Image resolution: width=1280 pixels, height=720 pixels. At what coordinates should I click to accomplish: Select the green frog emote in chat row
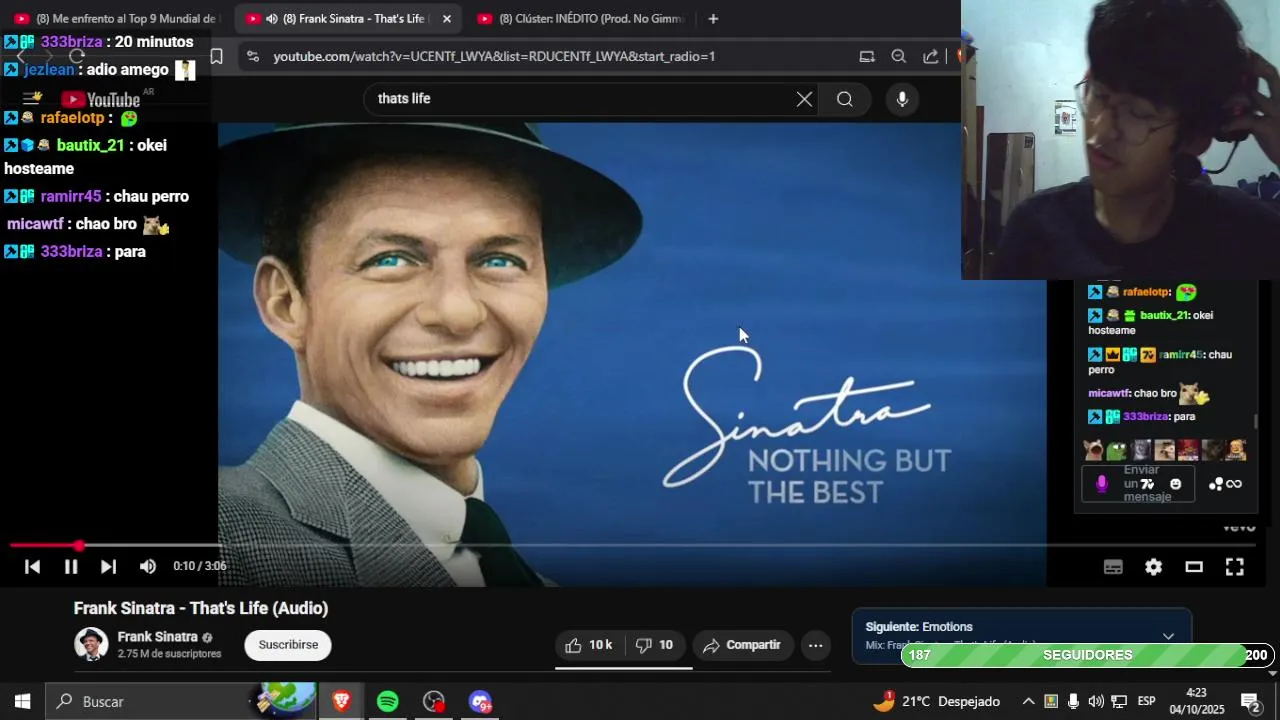pyautogui.click(x=1117, y=450)
